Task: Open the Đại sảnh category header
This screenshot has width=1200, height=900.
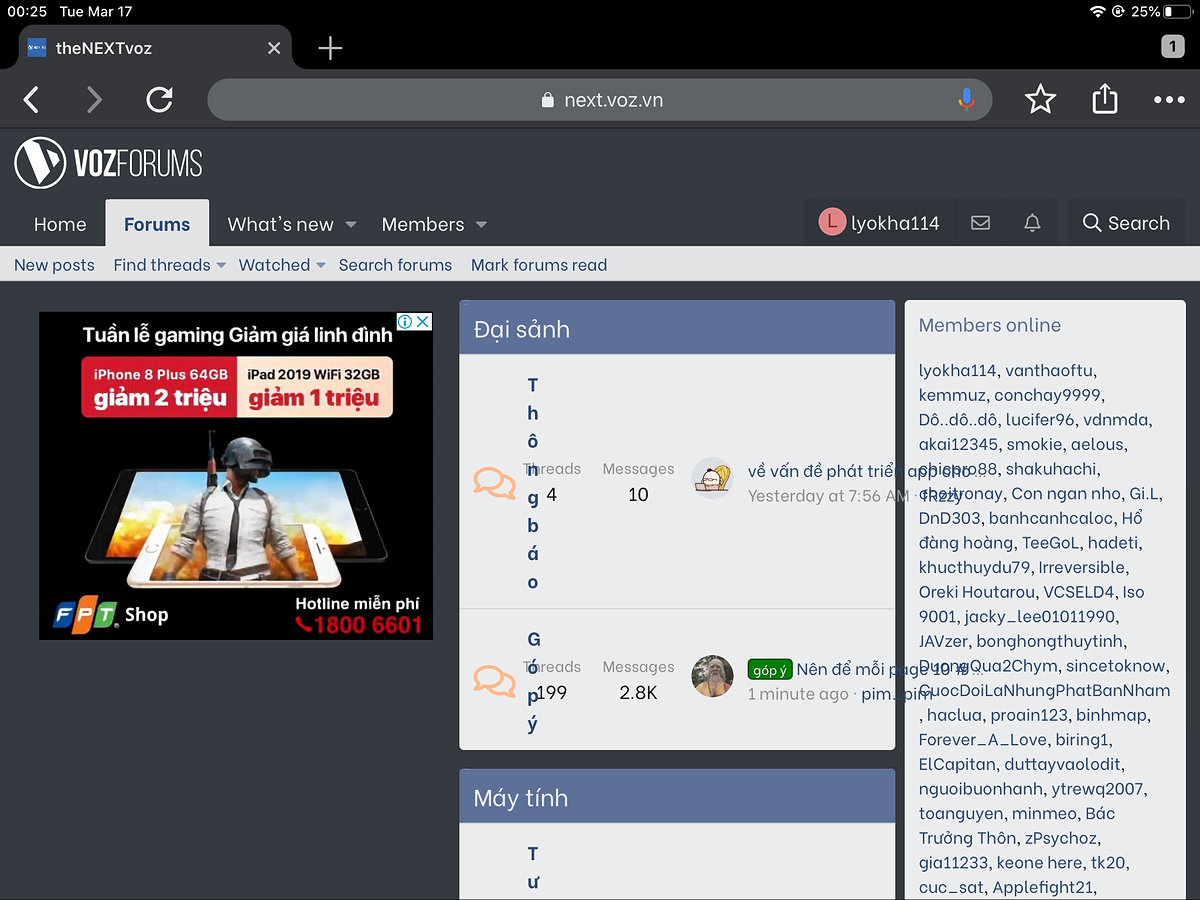Action: coord(522,329)
